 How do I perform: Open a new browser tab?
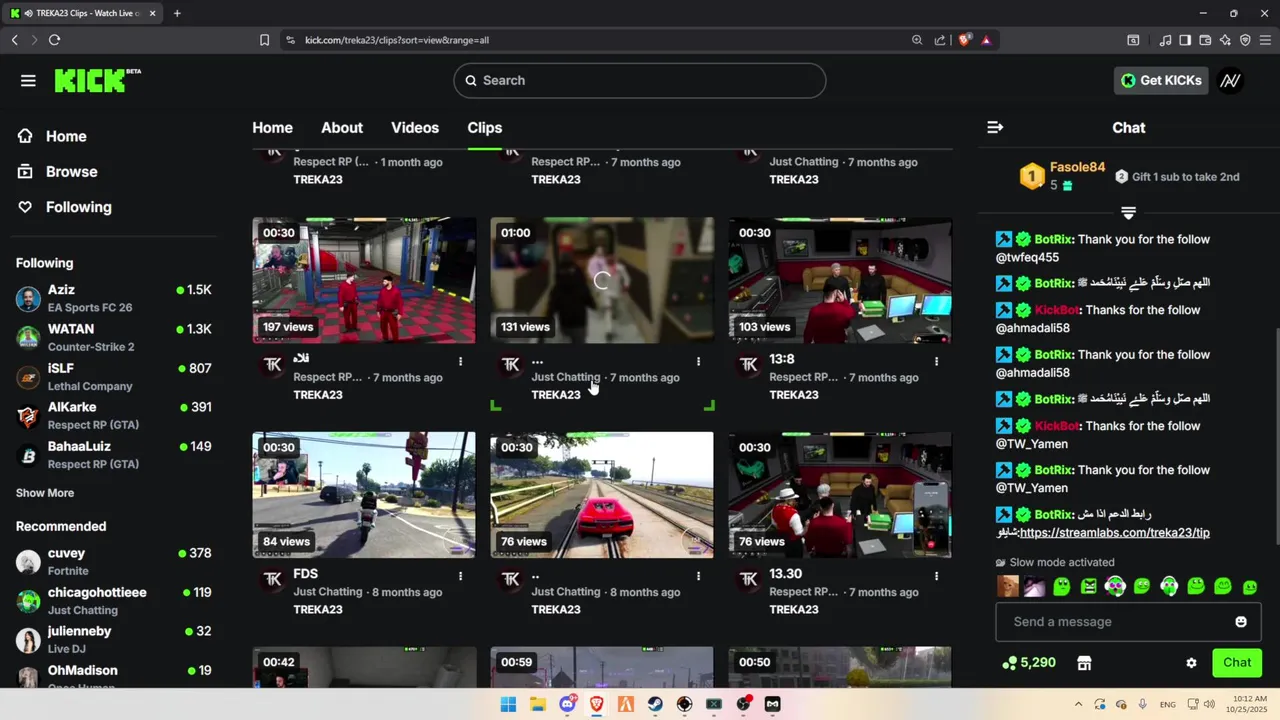coord(177,13)
